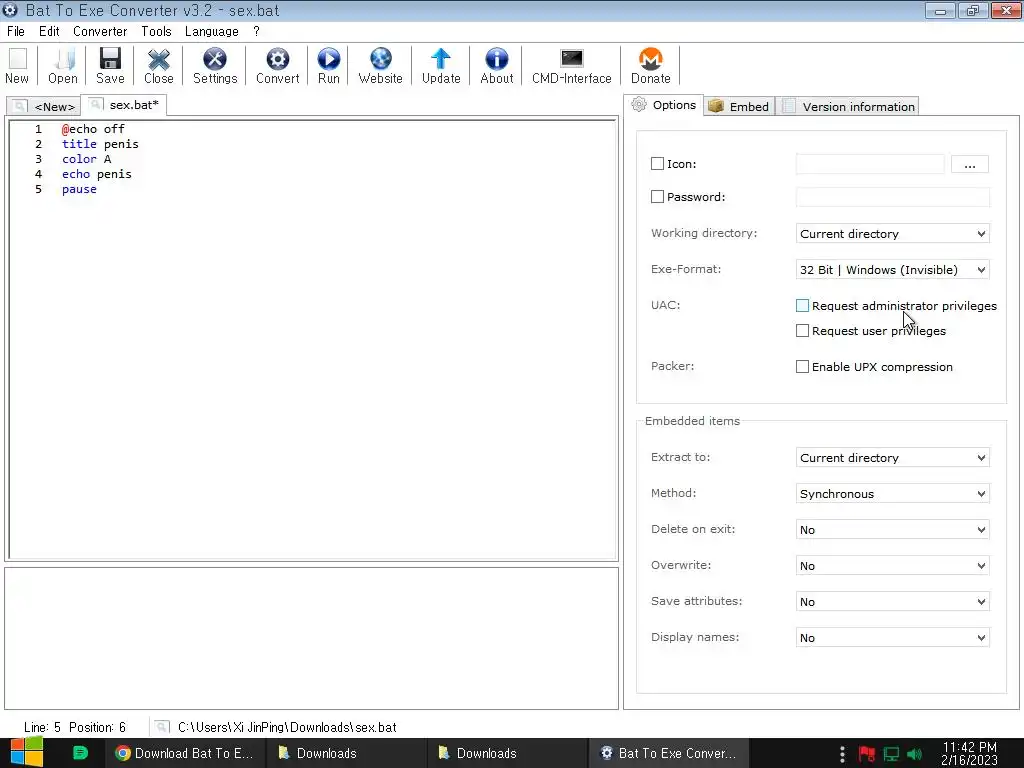Click the 'echo penis' line in editor
Viewport: 1024px width, 768px height.
97,174
